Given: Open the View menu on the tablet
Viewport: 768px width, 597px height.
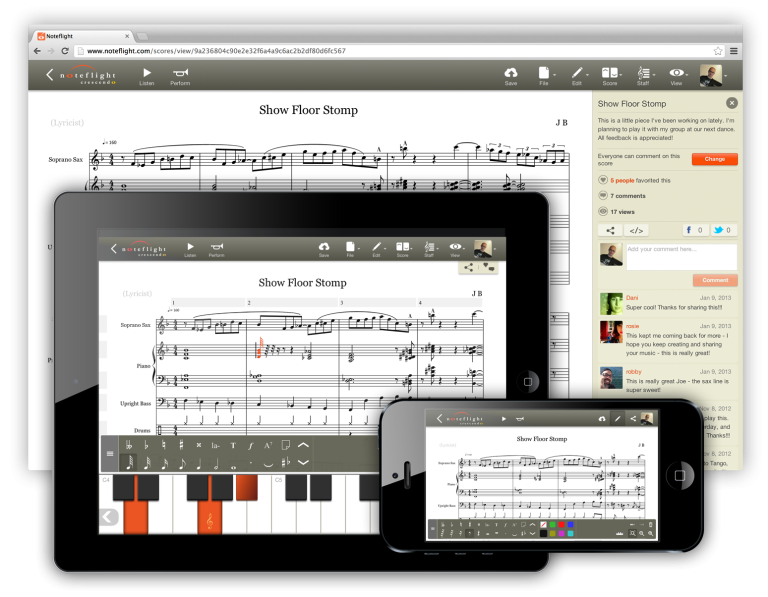Looking at the screenshot, I should tap(456, 249).
